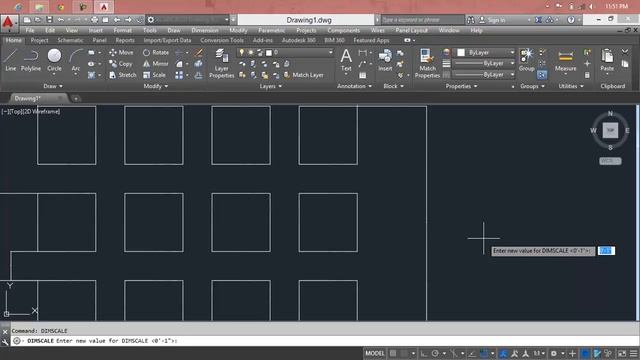Image resolution: width=640 pixels, height=360 pixels.
Task: Toggle grid display in status bar
Action: pos(393,353)
